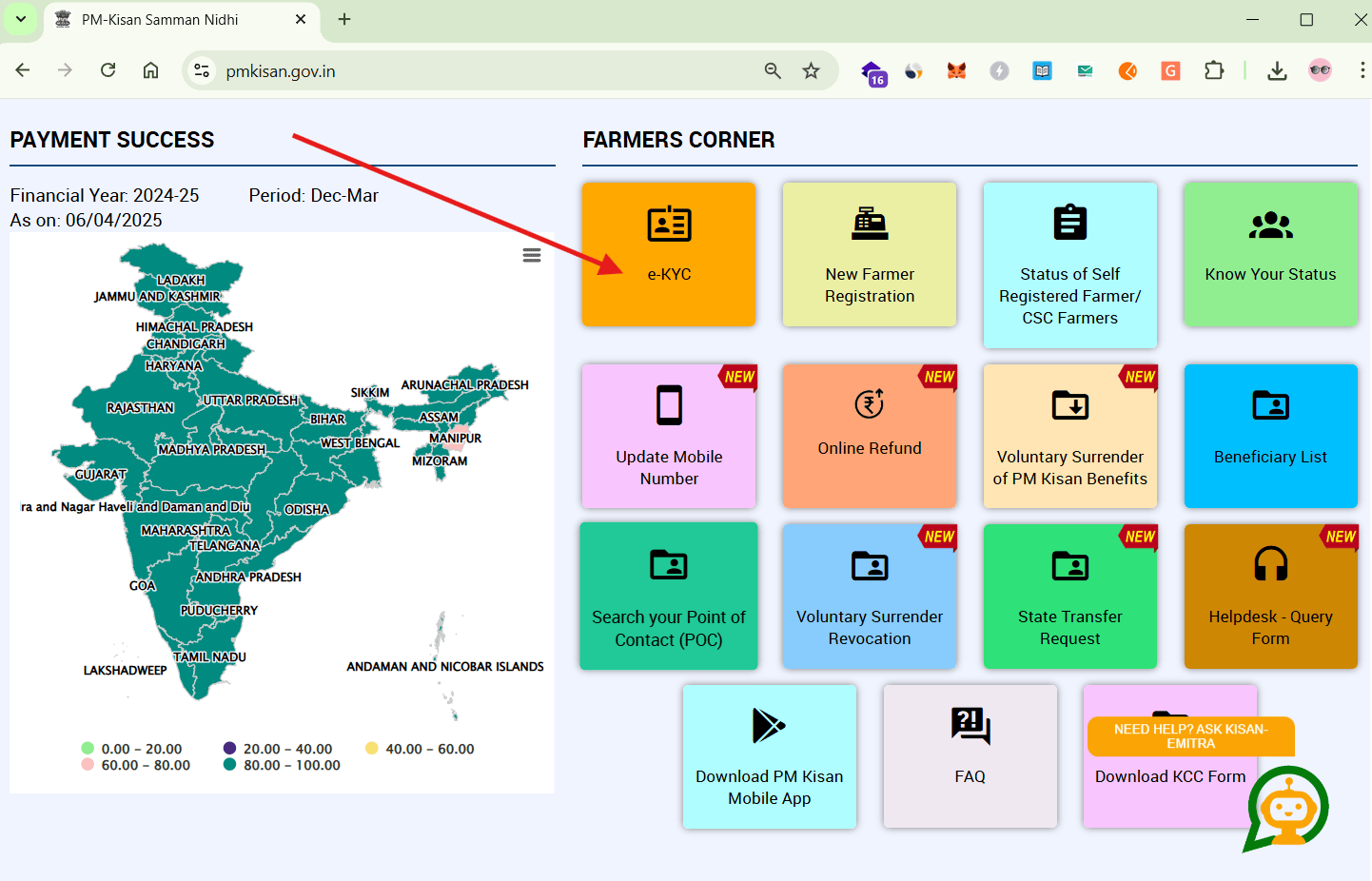The image size is (1372, 881).
Task: Open State Transfer Request tile
Action: pos(1069,596)
